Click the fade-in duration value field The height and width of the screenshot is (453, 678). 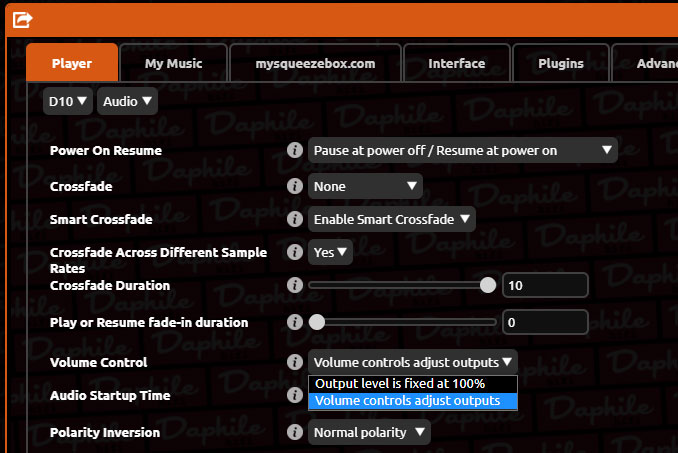click(x=544, y=322)
